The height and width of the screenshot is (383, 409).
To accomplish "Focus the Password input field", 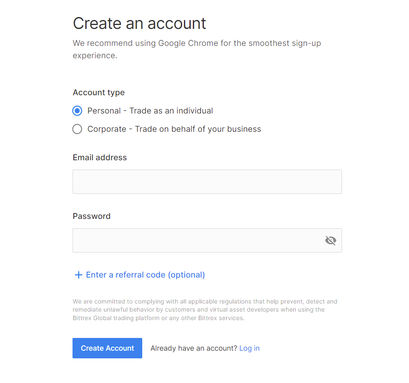I will tap(207, 240).
